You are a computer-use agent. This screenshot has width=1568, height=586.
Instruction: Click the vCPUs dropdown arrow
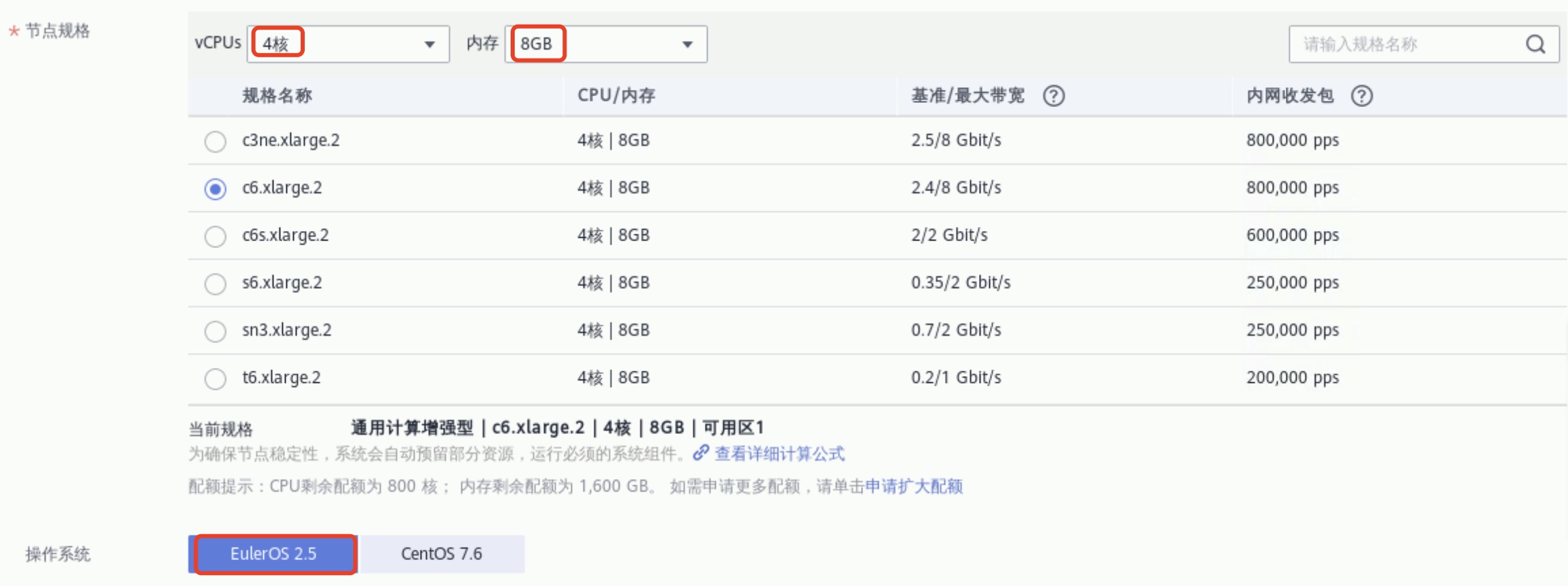(429, 45)
